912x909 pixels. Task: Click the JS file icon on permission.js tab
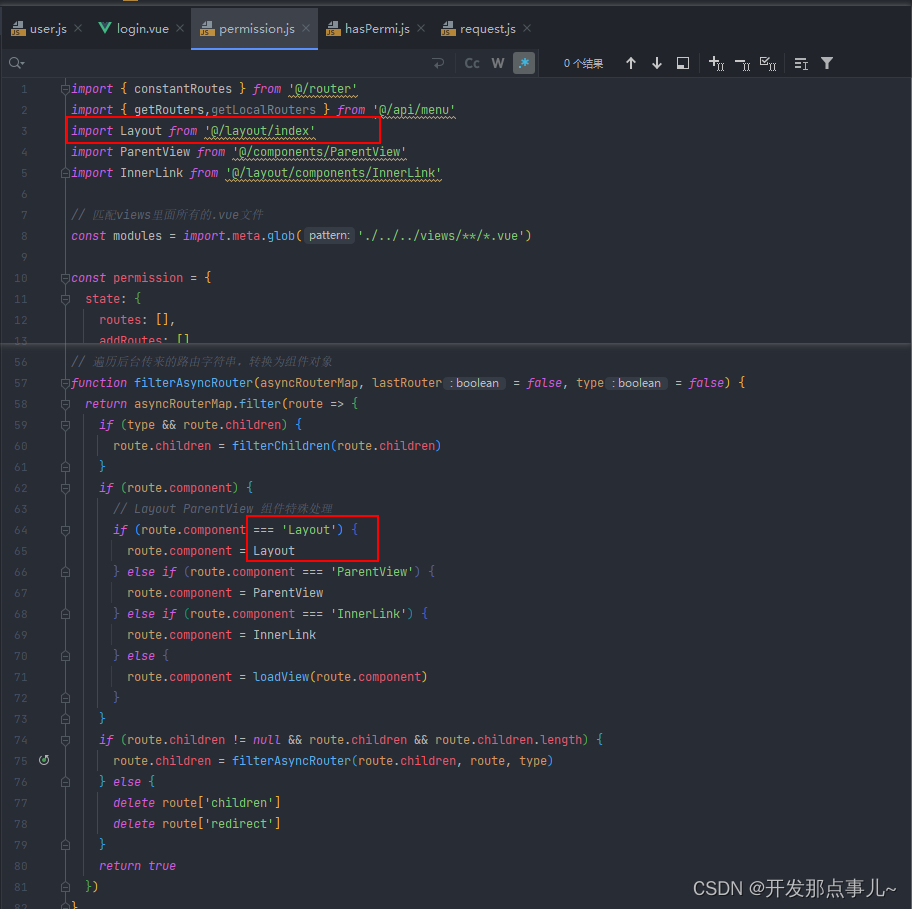point(207,28)
